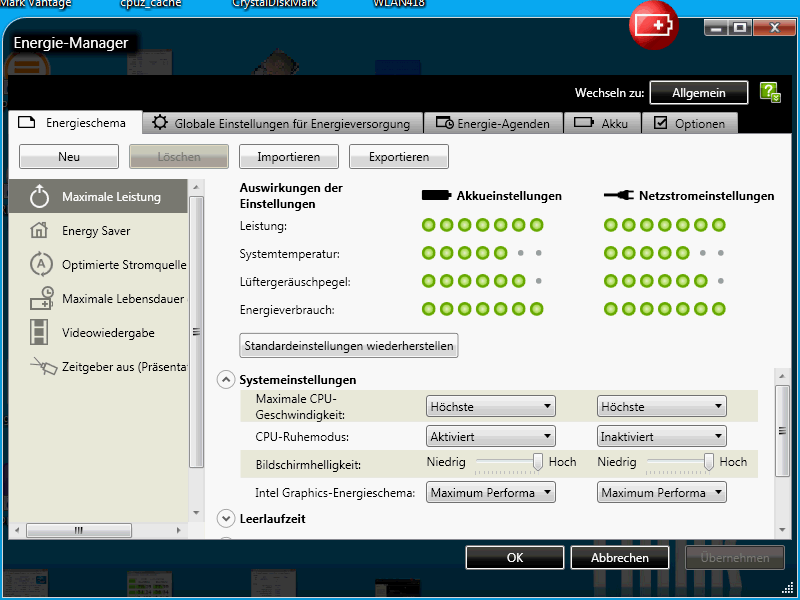Click the battery icon beside Akkueinstellungen
800x600 pixels.
pos(436,195)
